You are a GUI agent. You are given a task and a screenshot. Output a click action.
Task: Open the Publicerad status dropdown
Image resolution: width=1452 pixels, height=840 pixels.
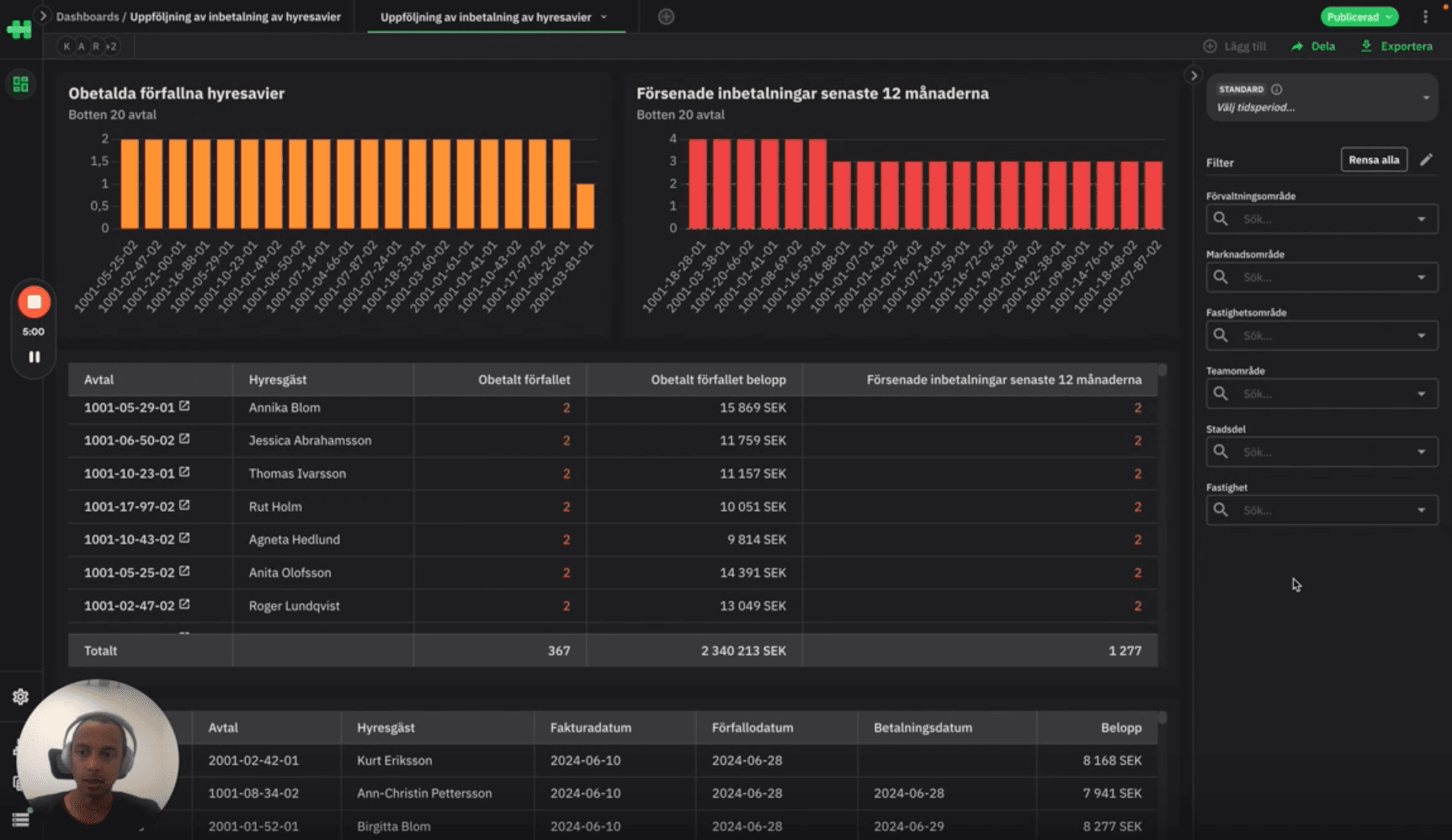pos(1359,17)
